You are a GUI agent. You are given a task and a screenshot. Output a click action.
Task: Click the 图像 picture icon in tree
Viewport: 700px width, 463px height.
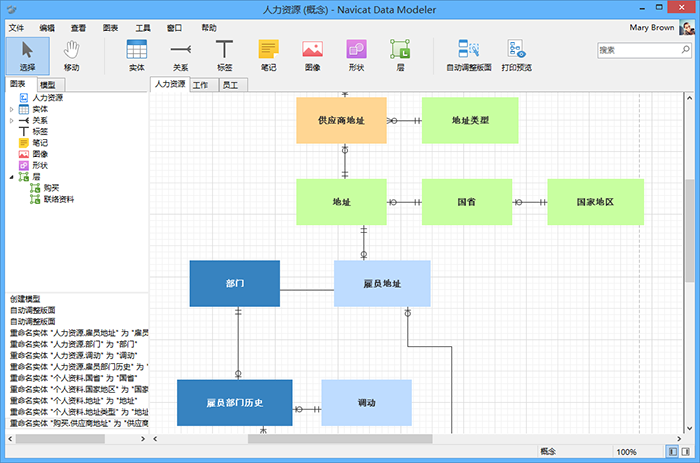pos(24,154)
